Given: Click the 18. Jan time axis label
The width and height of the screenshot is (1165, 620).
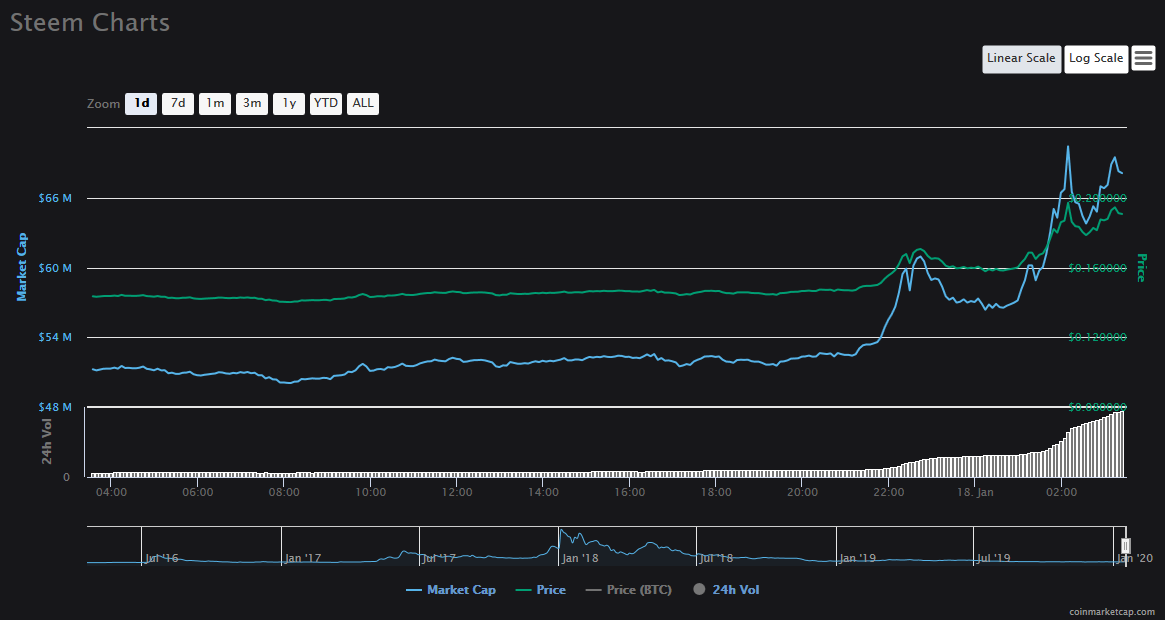Looking at the screenshot, I should point(974,492).
